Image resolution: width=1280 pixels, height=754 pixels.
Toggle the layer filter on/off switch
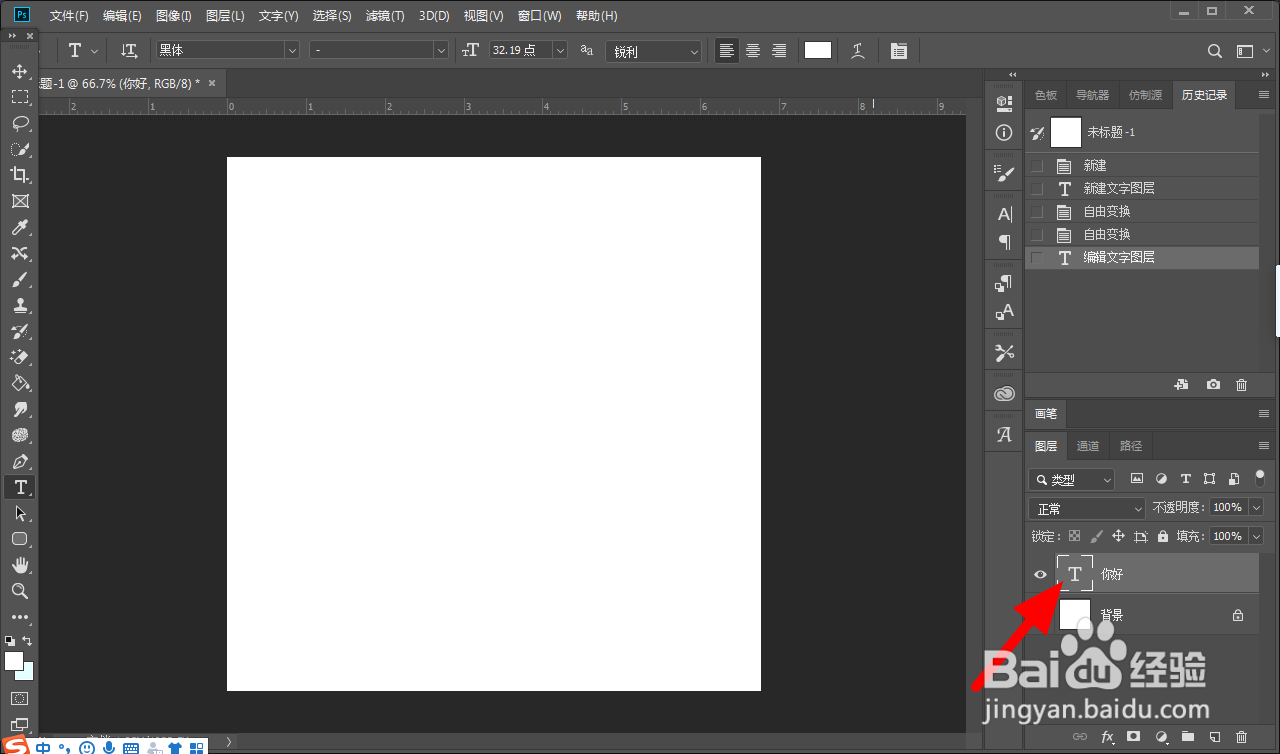tap(1259, 478)
